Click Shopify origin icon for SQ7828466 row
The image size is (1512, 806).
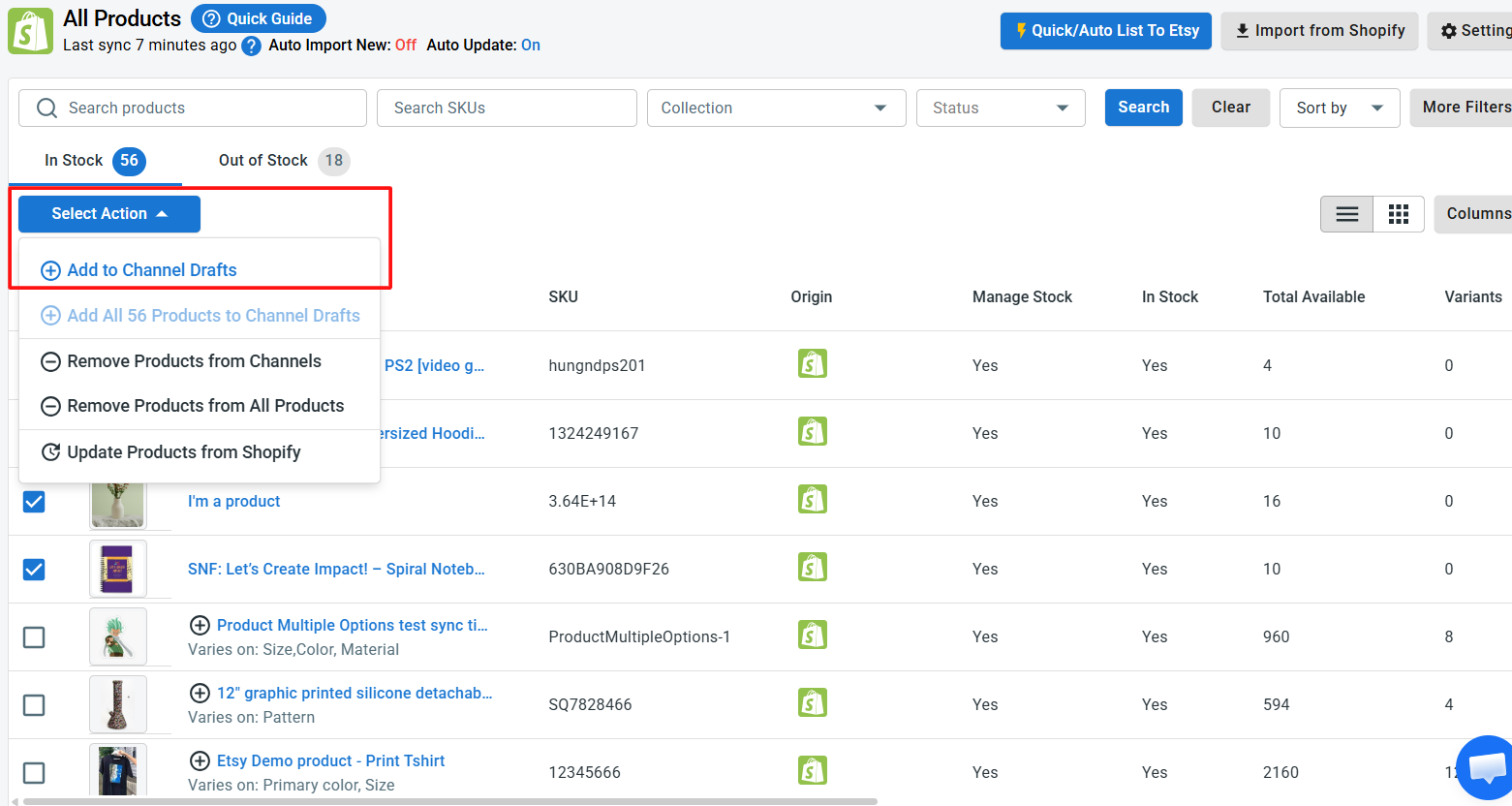point(813,703)
